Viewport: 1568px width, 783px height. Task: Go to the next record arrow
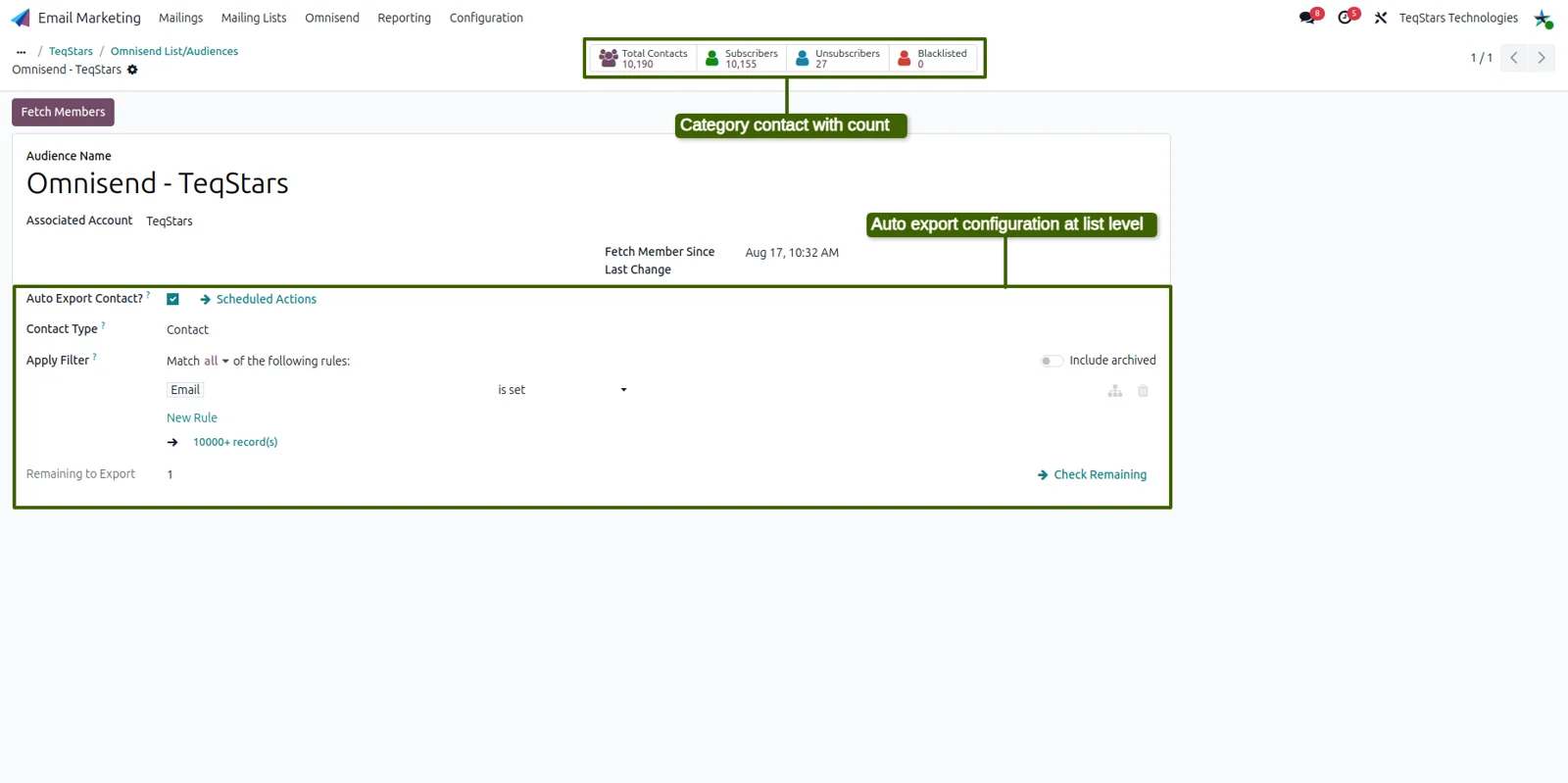1542,58
